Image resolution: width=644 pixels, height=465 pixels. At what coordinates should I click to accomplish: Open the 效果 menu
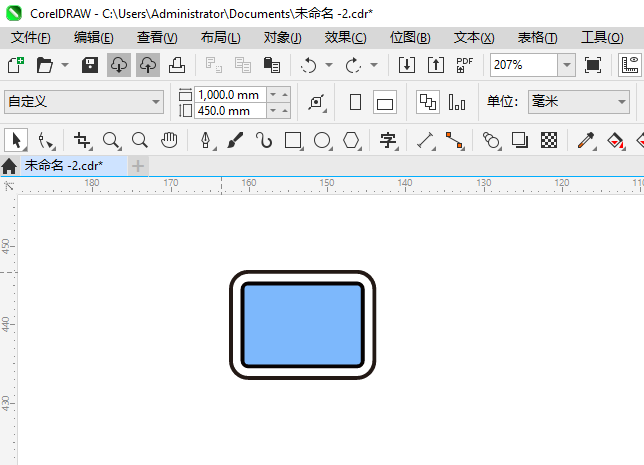345,37
